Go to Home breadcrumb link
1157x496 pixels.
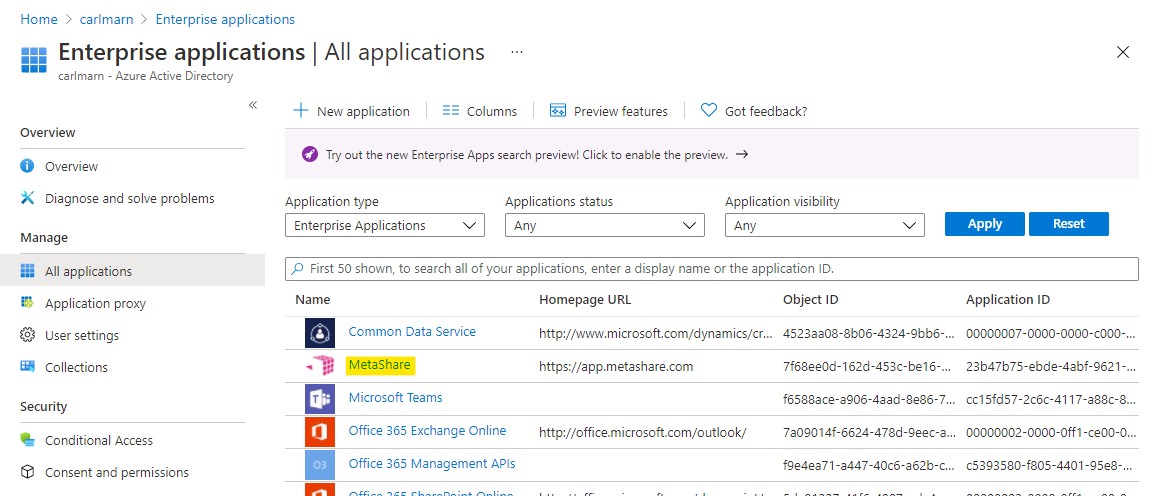click(x=39, y=19)
